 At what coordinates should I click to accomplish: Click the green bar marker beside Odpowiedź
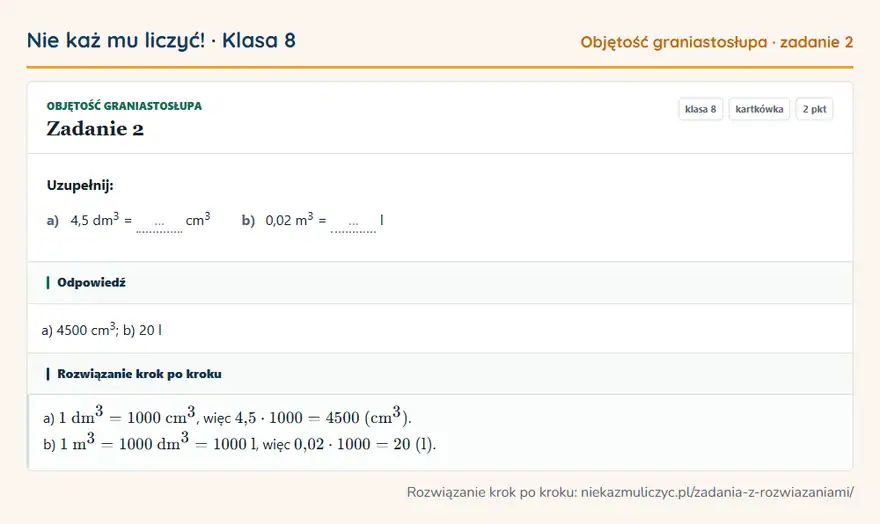coord(48,282)
